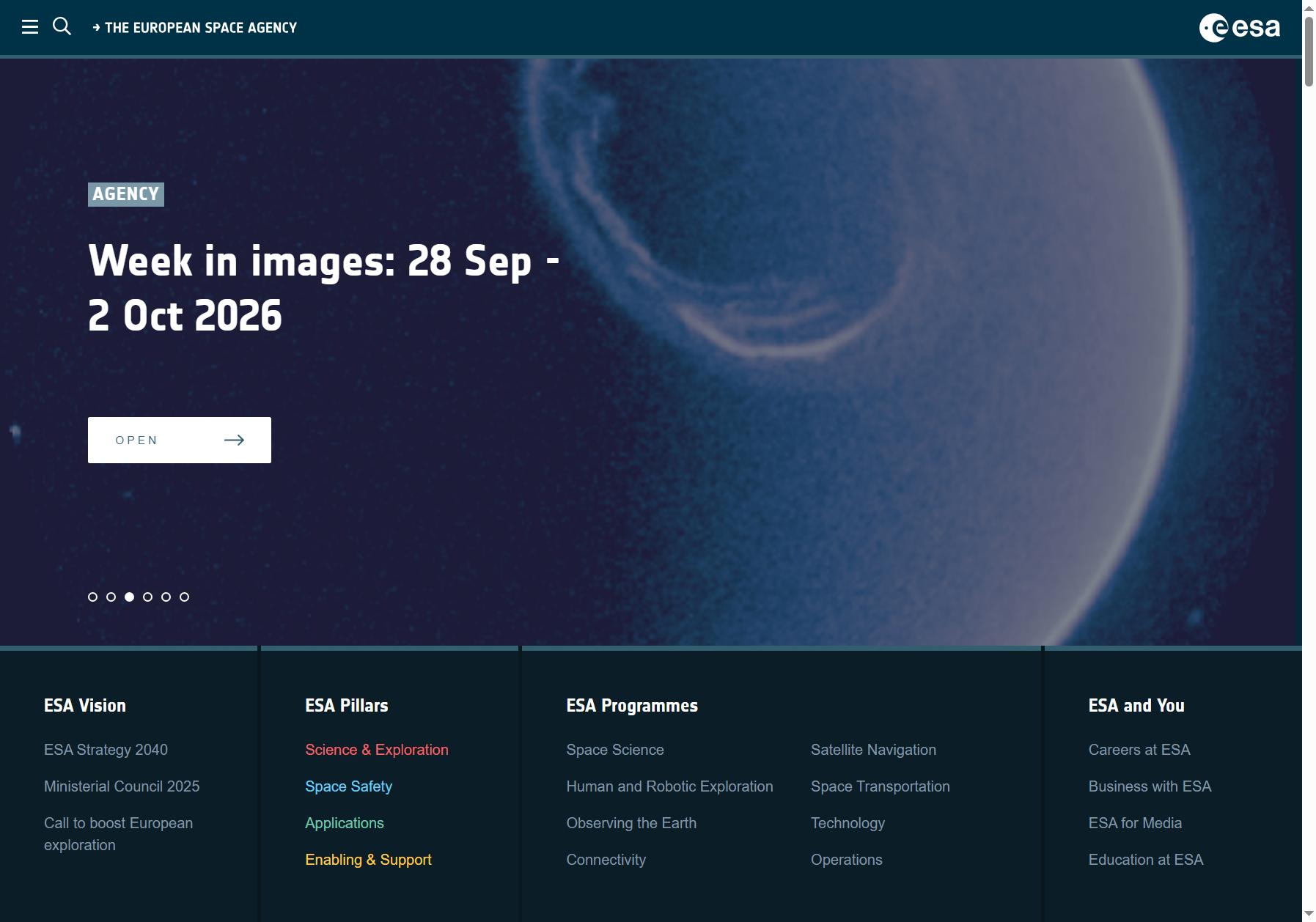
Task: Visit ESA for Media
Action: [1135, 823]
